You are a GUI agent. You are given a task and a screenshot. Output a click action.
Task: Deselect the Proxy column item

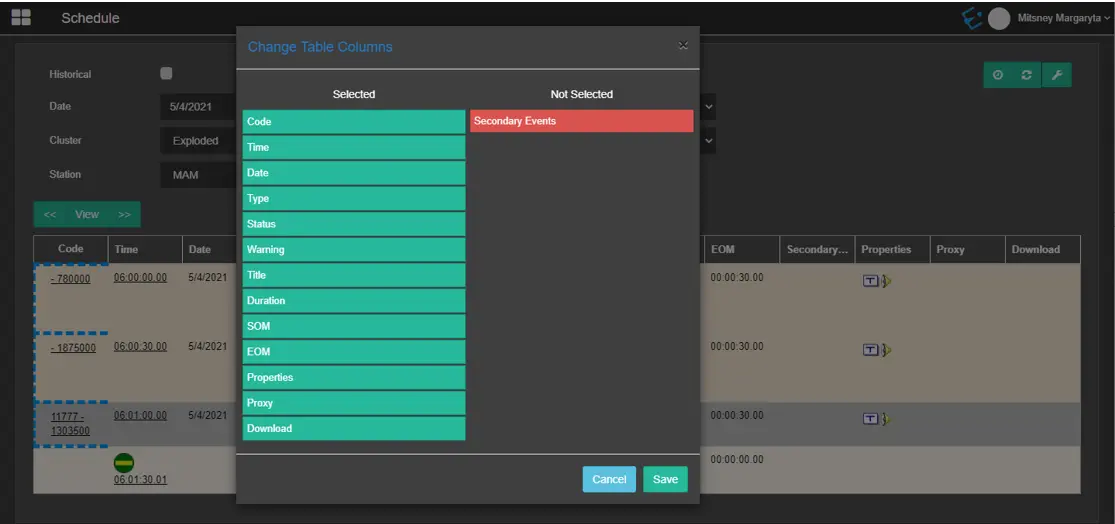[353, 403]
